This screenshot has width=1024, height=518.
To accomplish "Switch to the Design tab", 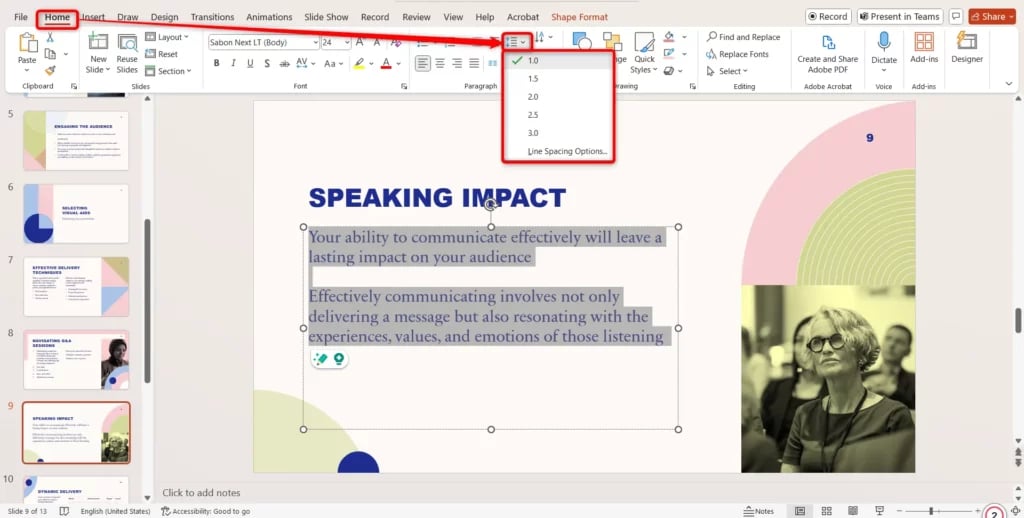I will [x=164, y=17].
